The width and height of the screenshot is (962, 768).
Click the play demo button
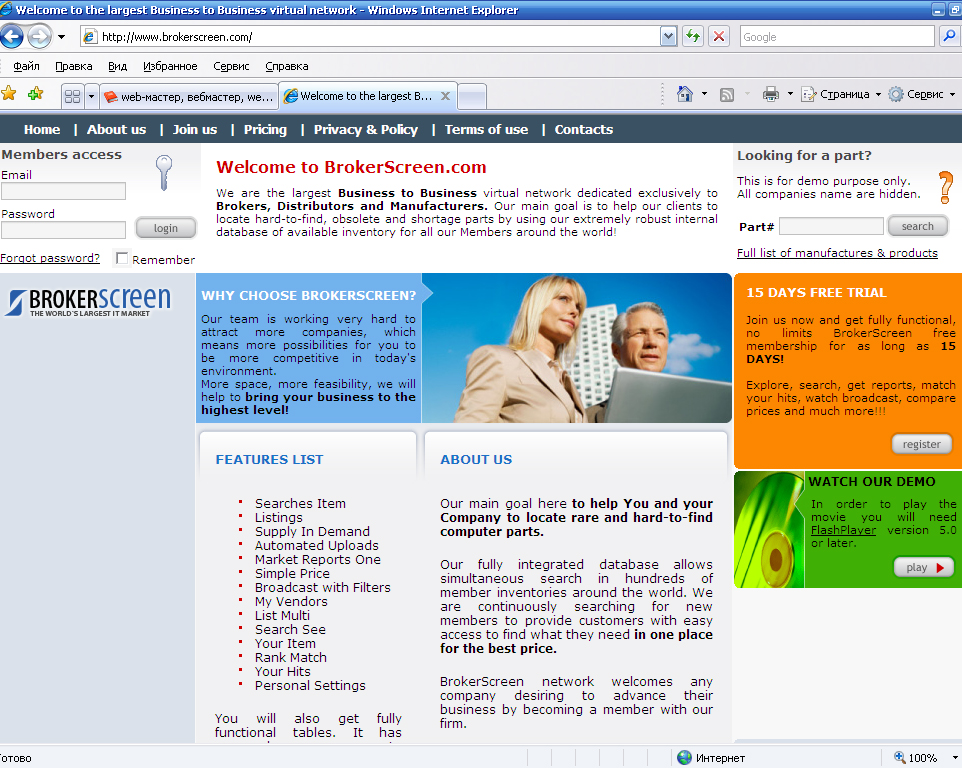[x=923, y=567]
